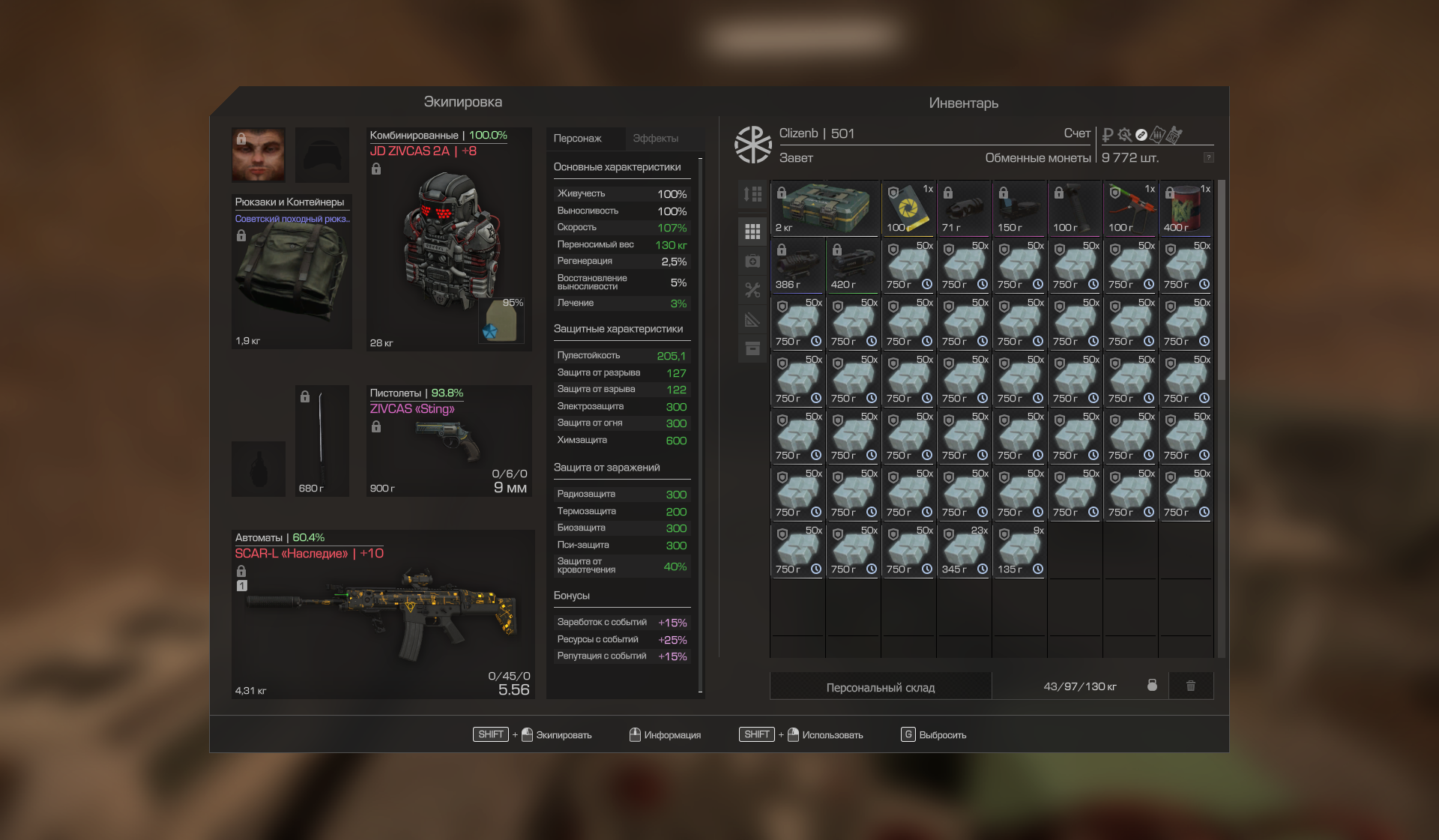1439x840 pixels.
Task: Select the character face portrait
Action: click(259, 154)
